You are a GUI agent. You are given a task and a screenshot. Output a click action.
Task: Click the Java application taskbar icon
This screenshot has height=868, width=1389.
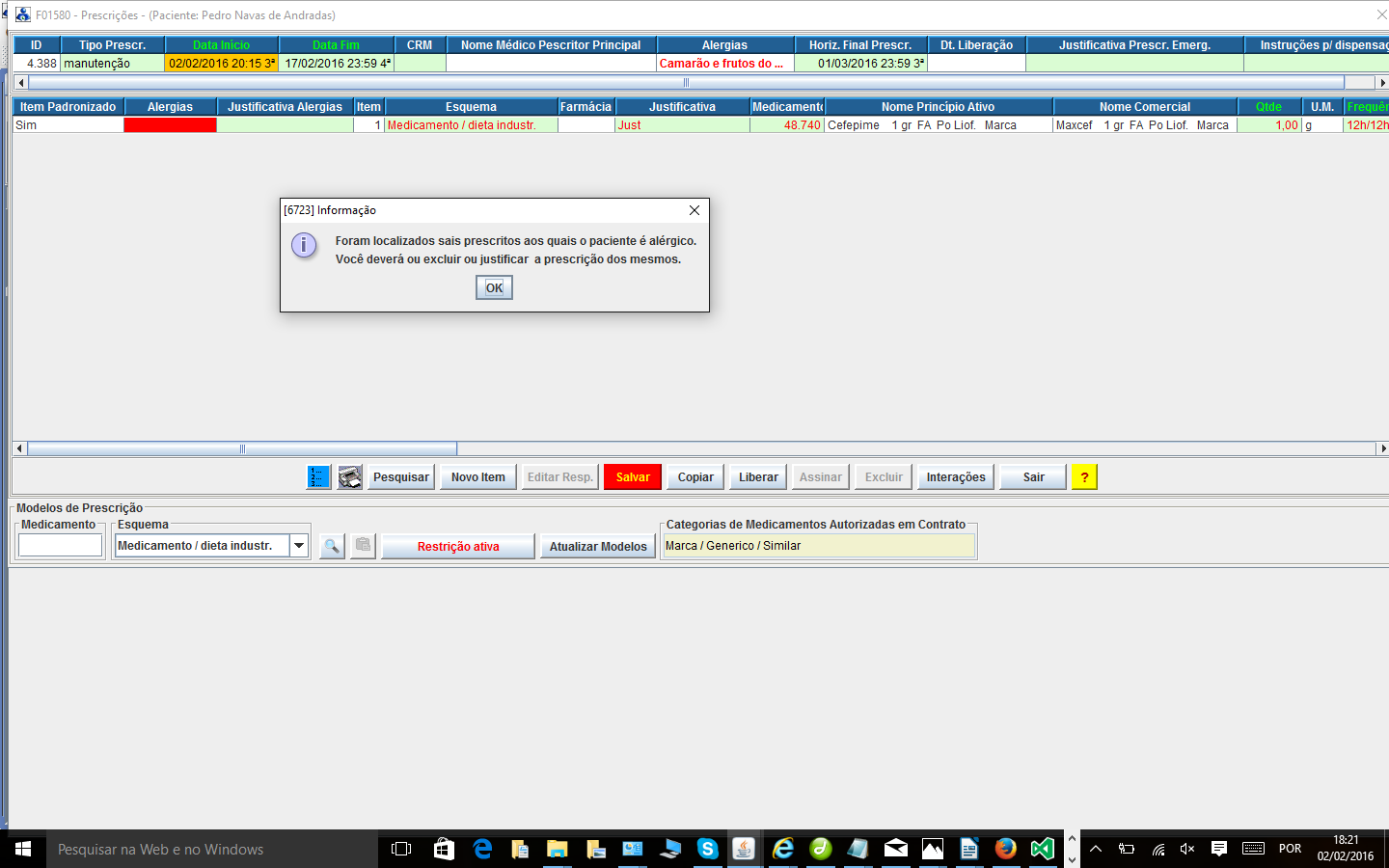click(744, 849)
